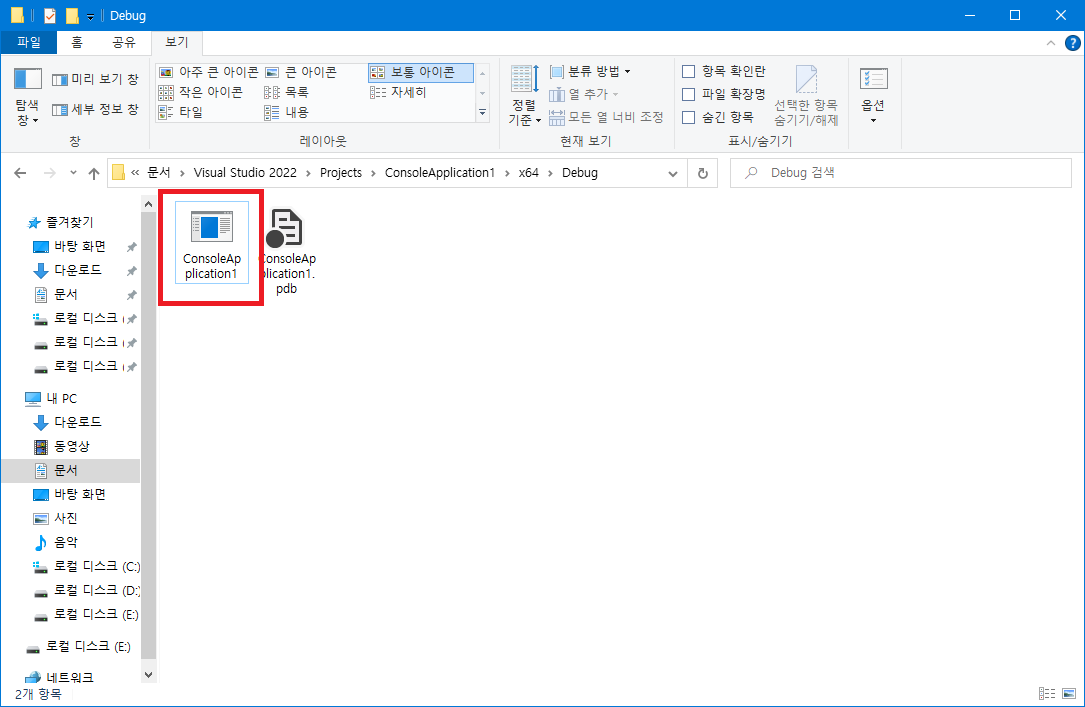Switch to the 홈 tab
The image size is (1085, 707).
point(77,42)
